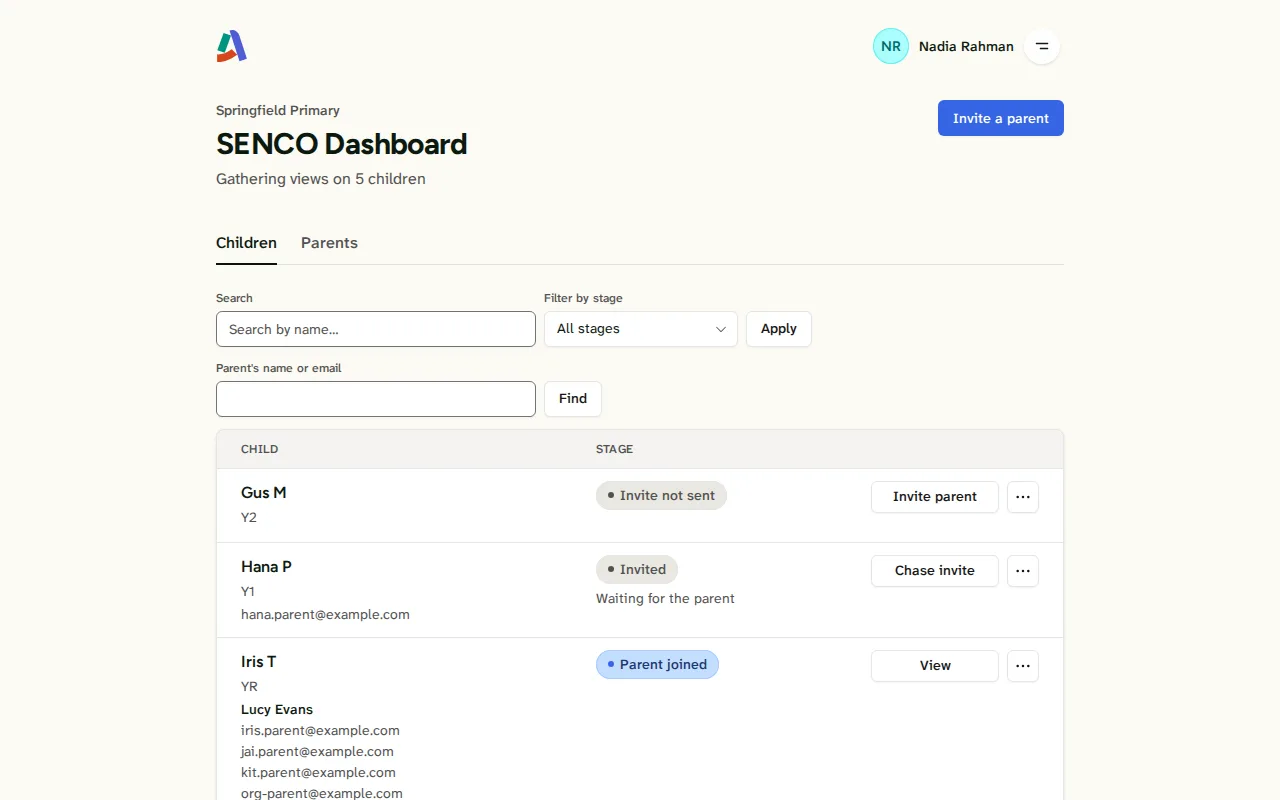Click the Invited stage badge
The width and height of the screenshot is (1280, 800).
(637, 570)
